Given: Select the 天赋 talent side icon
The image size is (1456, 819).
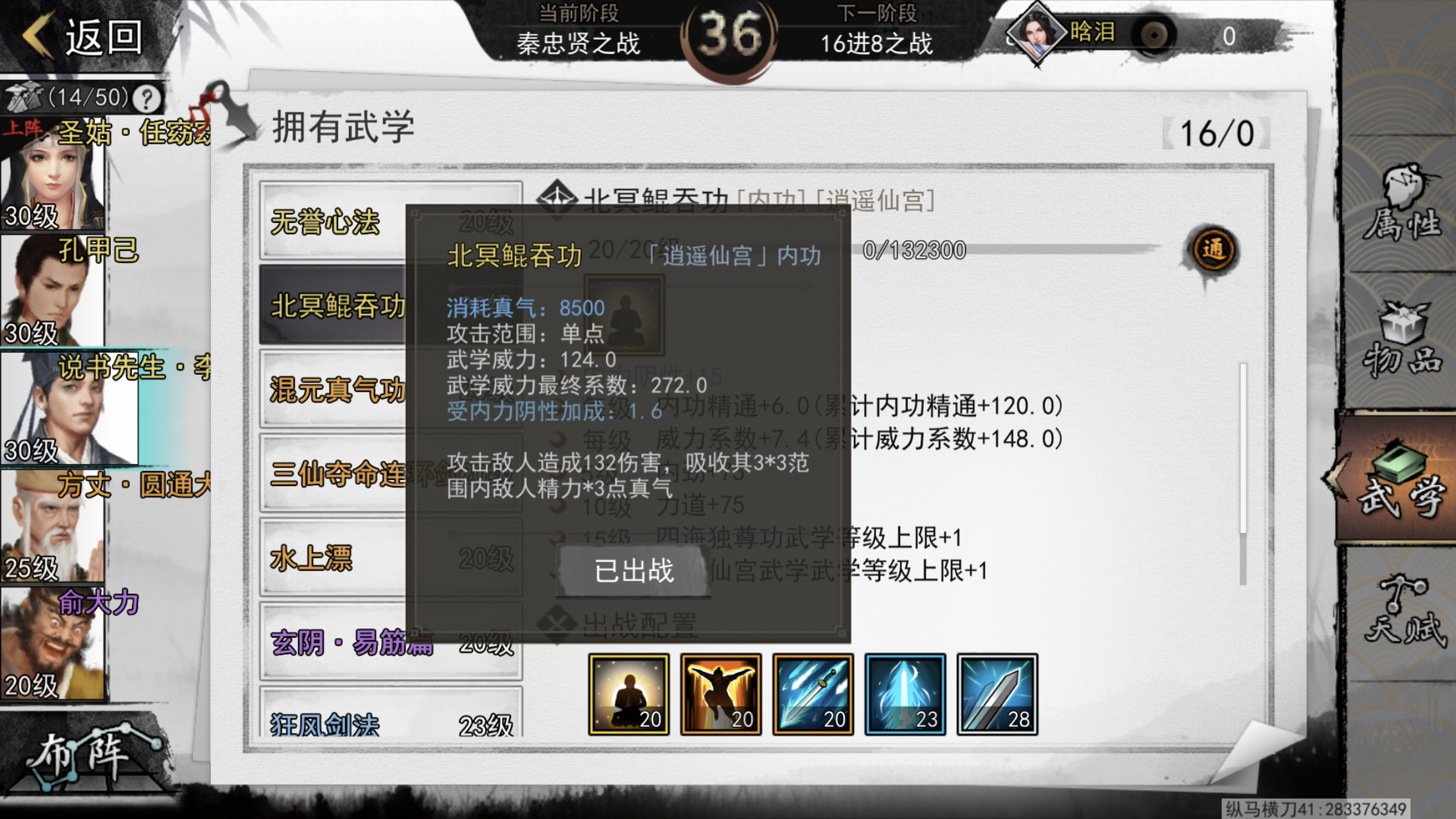Looking at the screenshot, I should point(1405,610).
